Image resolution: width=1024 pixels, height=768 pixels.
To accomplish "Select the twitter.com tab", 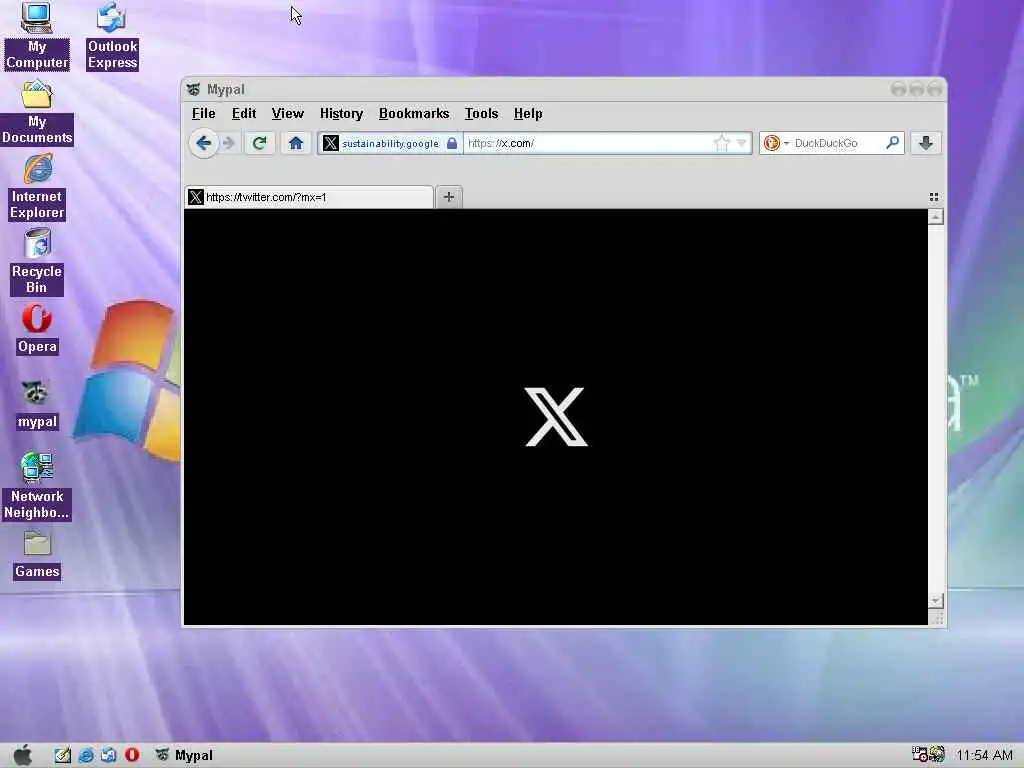I will [309, 197].
